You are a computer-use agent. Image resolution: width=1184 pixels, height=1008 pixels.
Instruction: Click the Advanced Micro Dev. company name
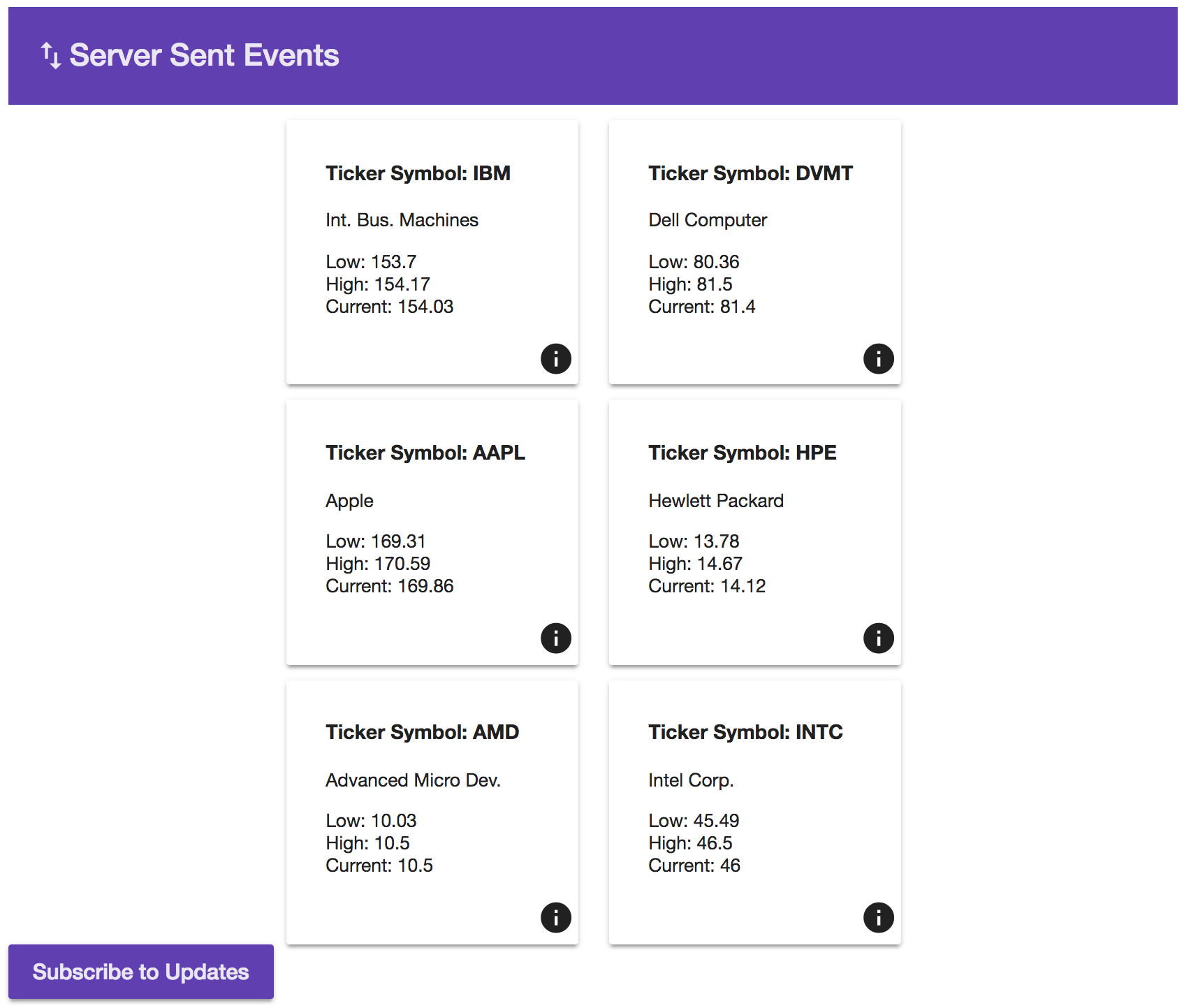click(x=413, y=780)
